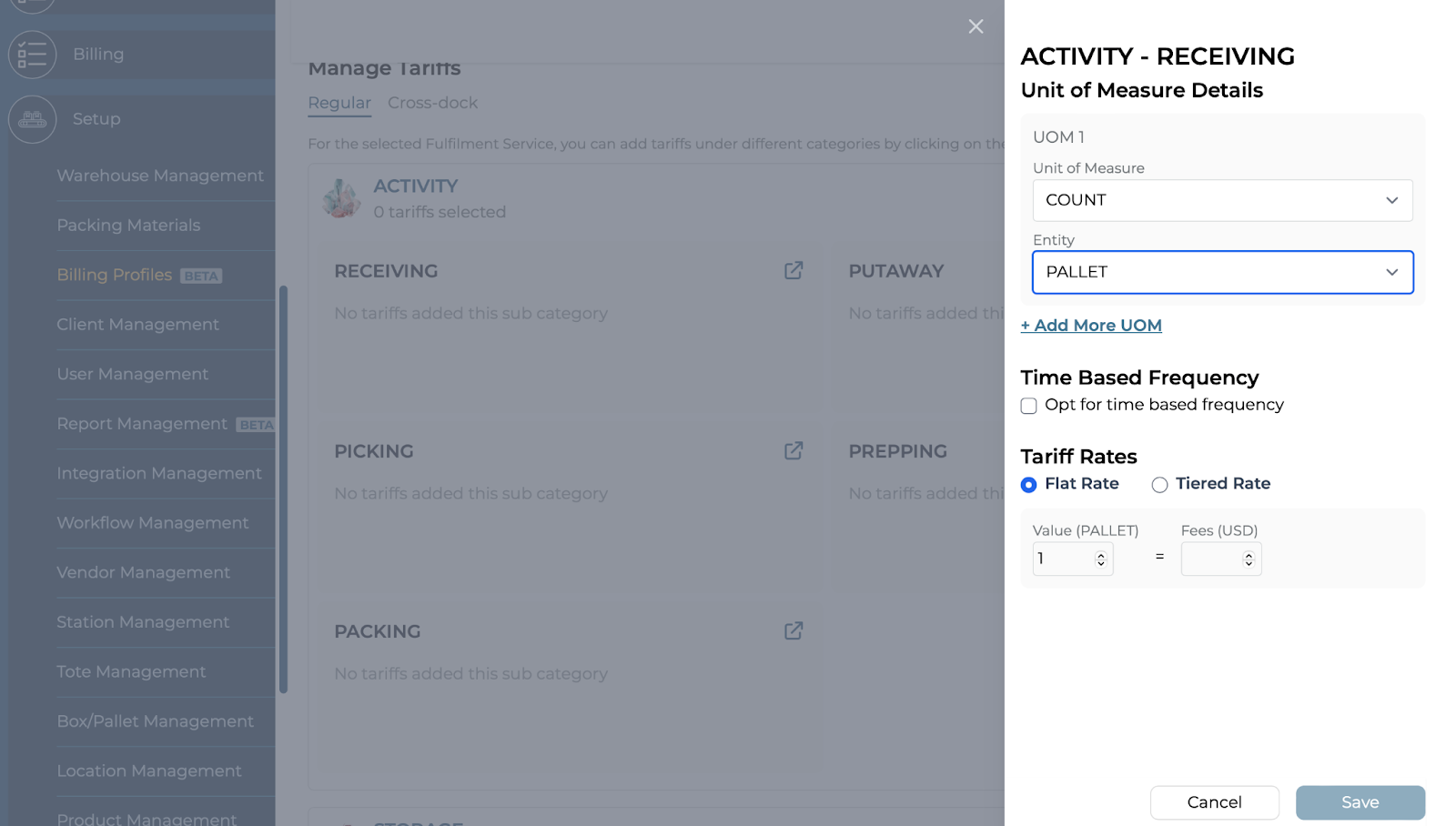
Task: Click the Add More UOM link
Action: (x=1091, y=326)
